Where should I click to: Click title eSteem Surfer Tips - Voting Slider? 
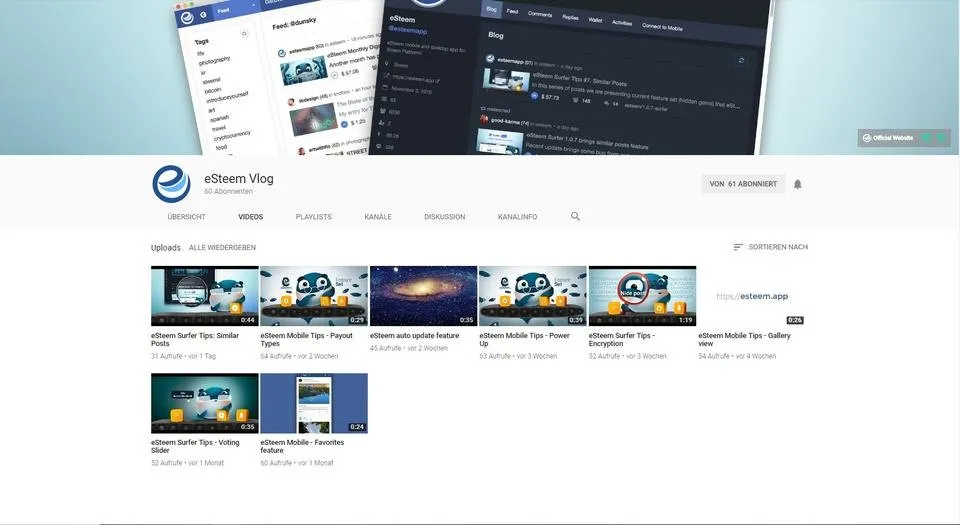[x=195, y=446]
